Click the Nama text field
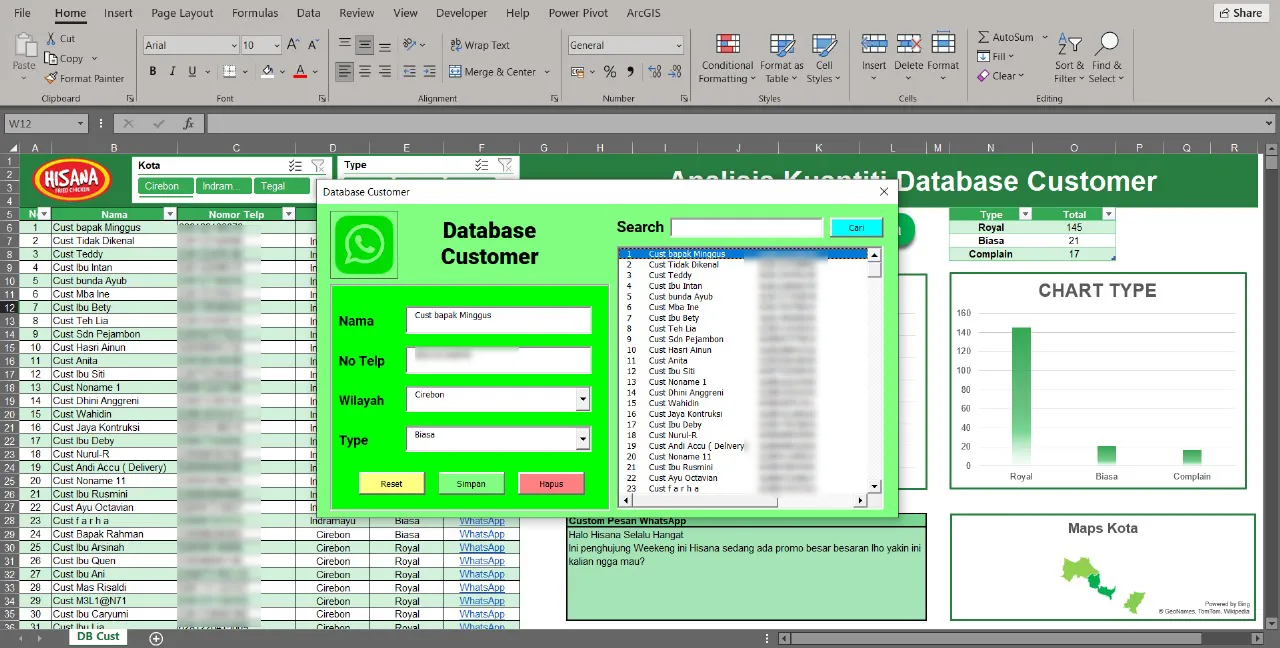The image size is (1280, 648). [x=499, y=320]
